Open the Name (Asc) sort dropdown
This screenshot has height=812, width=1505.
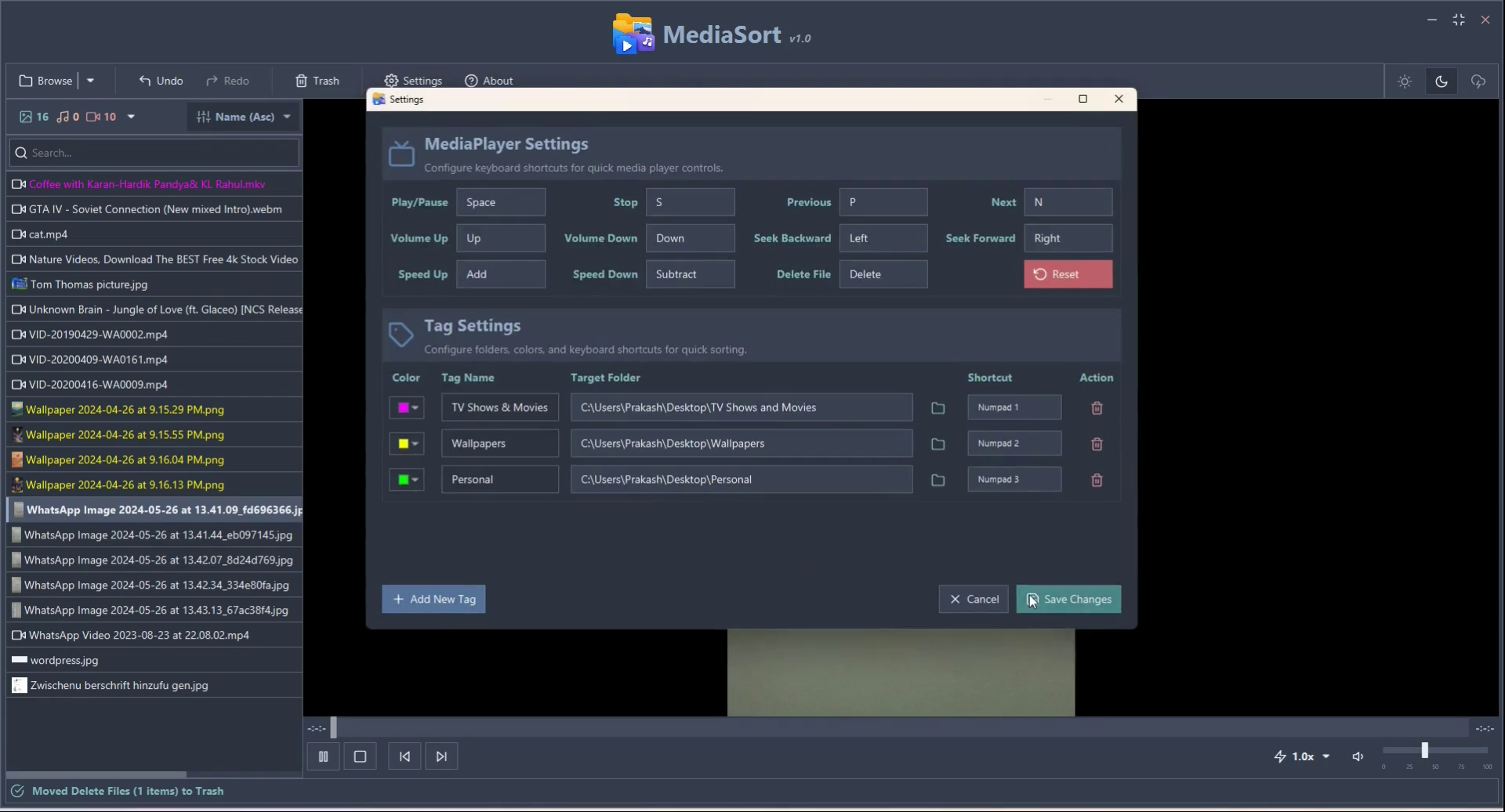pos(243,117)
